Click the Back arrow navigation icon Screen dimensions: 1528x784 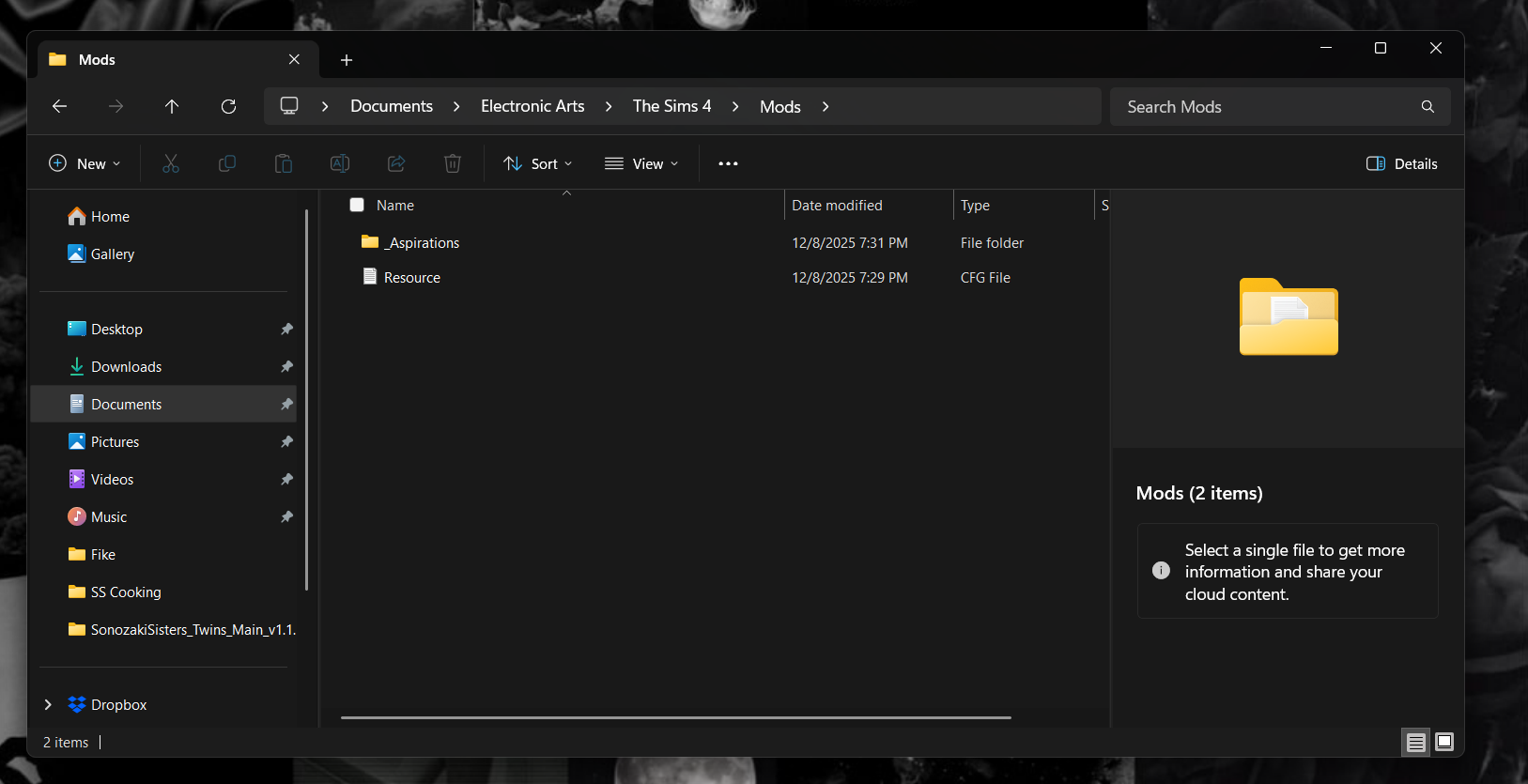point(59,106)
